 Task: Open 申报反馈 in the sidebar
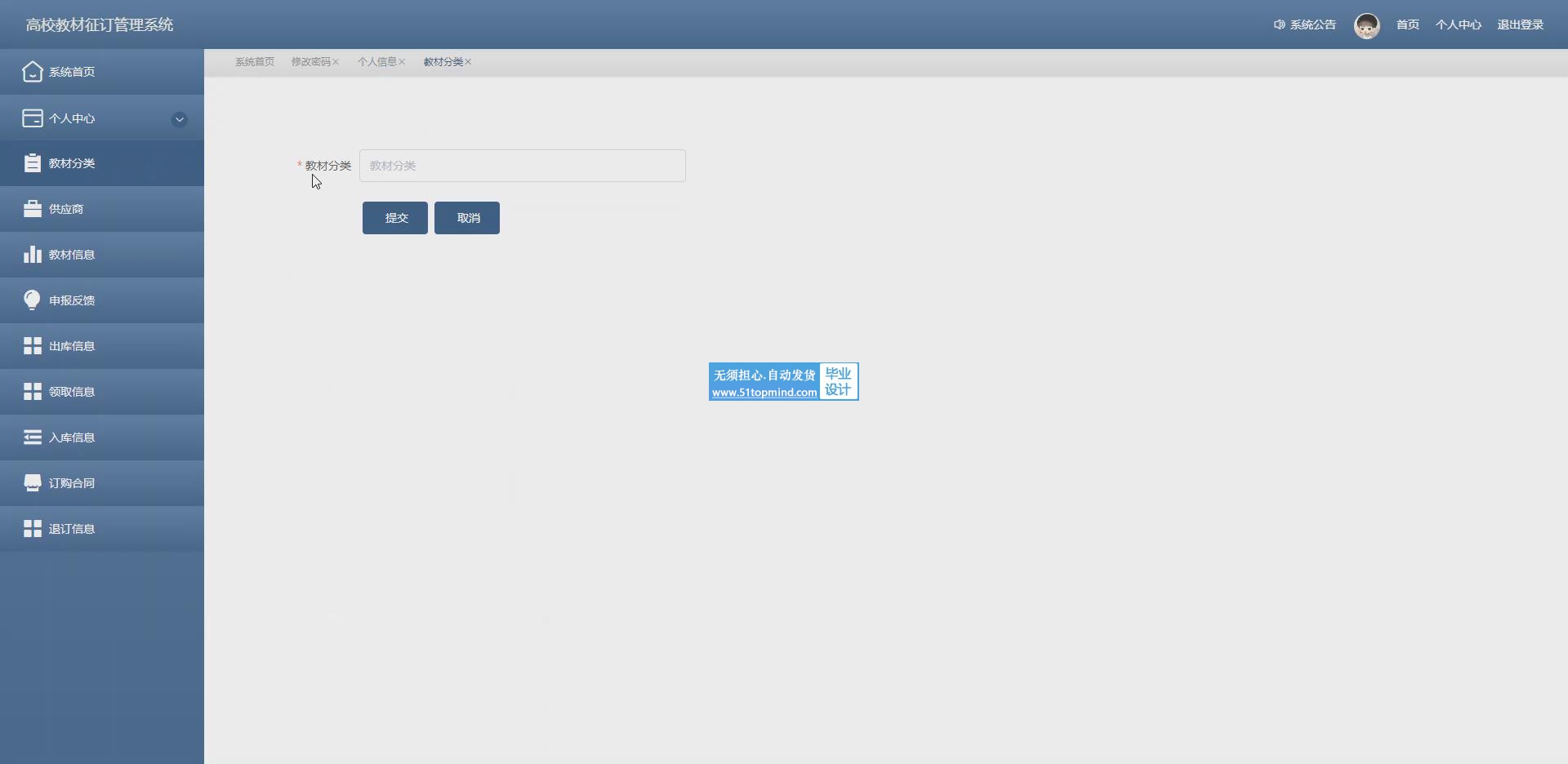102,300
